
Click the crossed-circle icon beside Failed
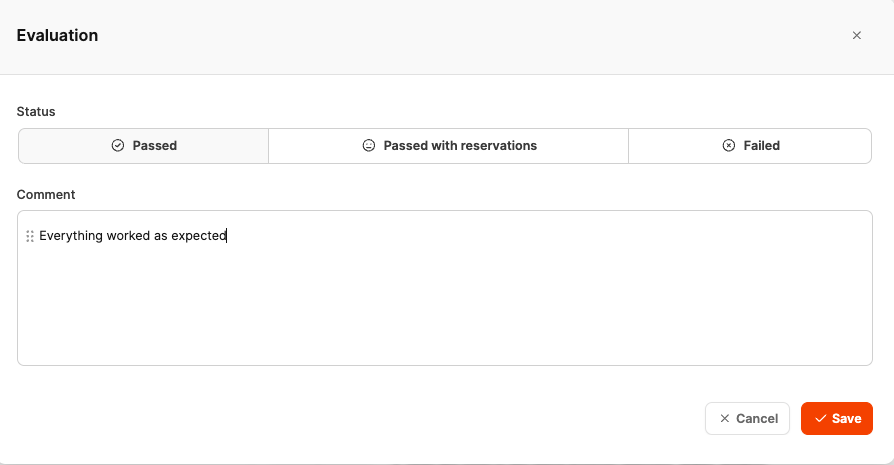[729, 146]
